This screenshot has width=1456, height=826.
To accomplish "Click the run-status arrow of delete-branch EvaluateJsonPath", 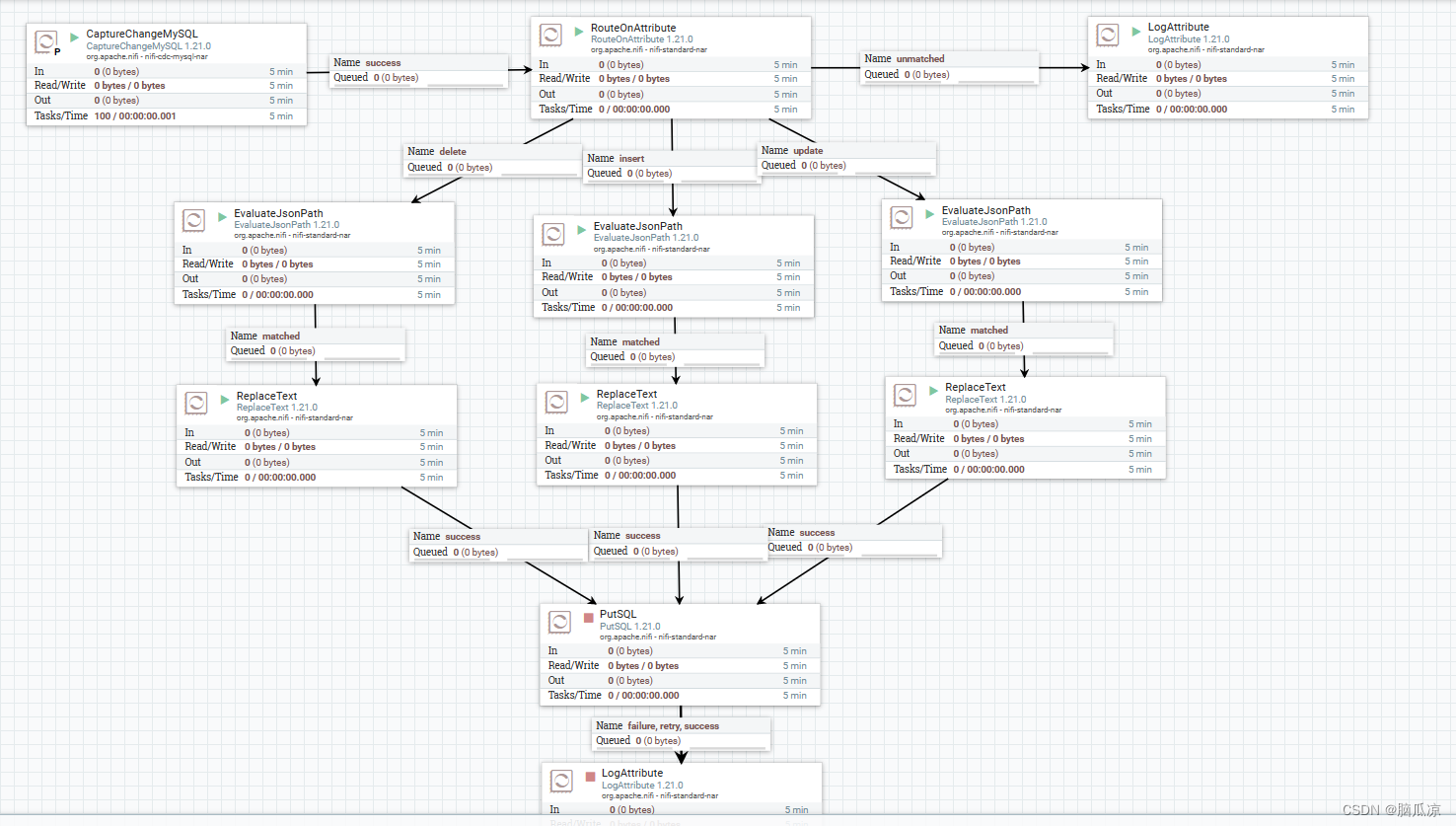I will pyautogui.click(x=222, y=217).
